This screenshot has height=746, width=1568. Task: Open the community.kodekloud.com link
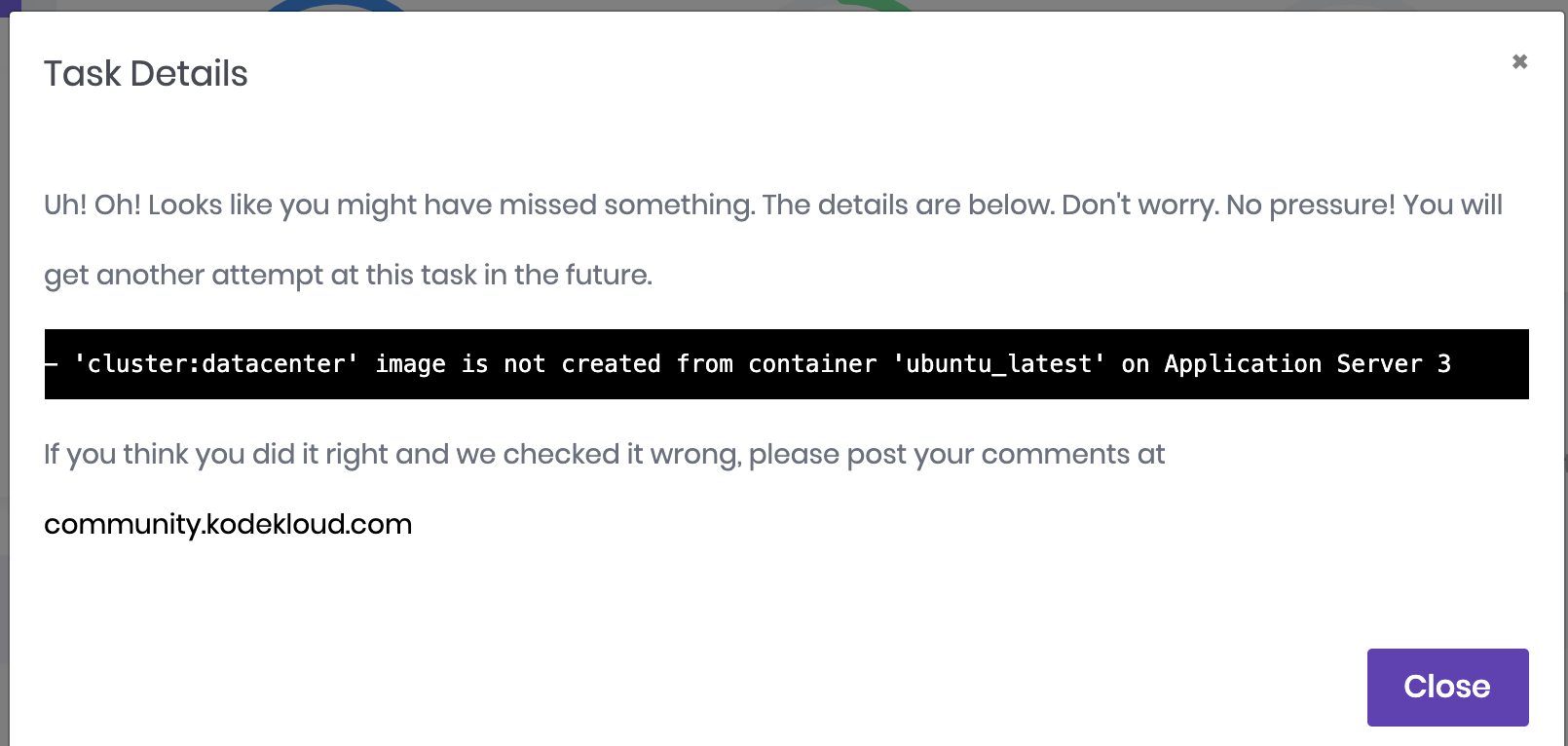coord(228,524)
